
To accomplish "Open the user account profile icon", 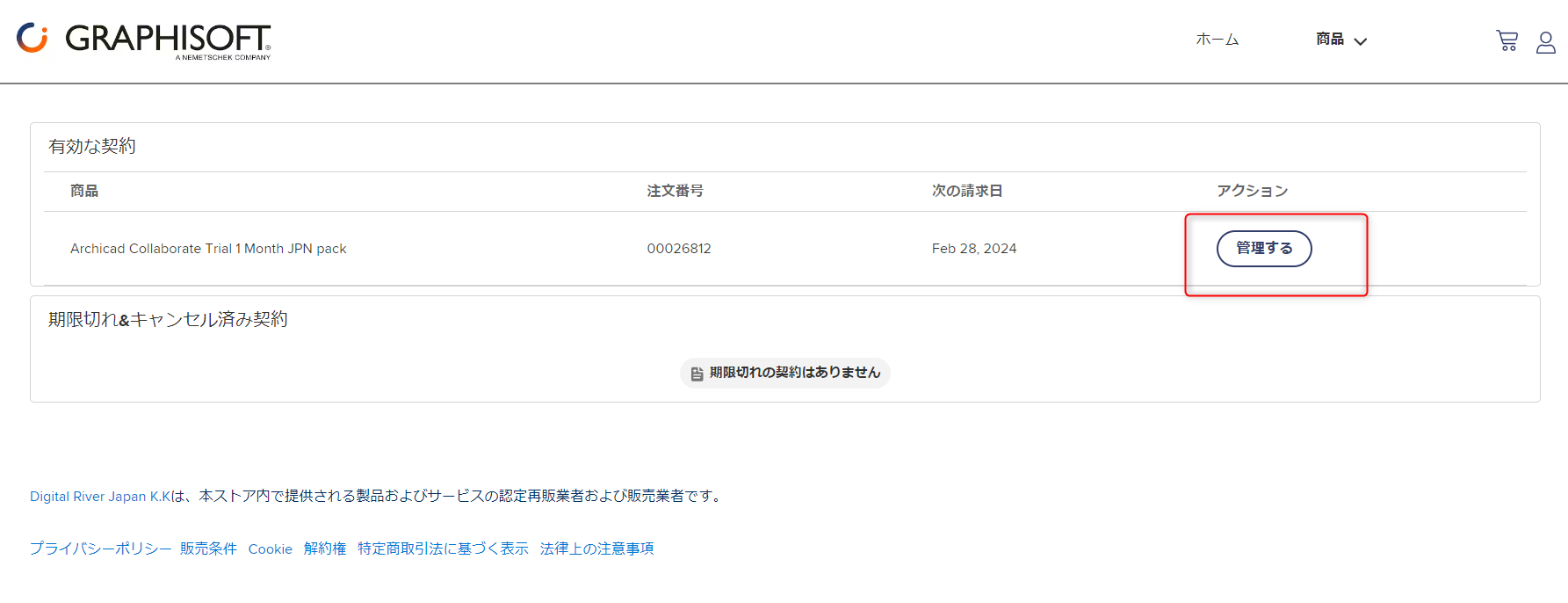I will (x=1546, y=42).
